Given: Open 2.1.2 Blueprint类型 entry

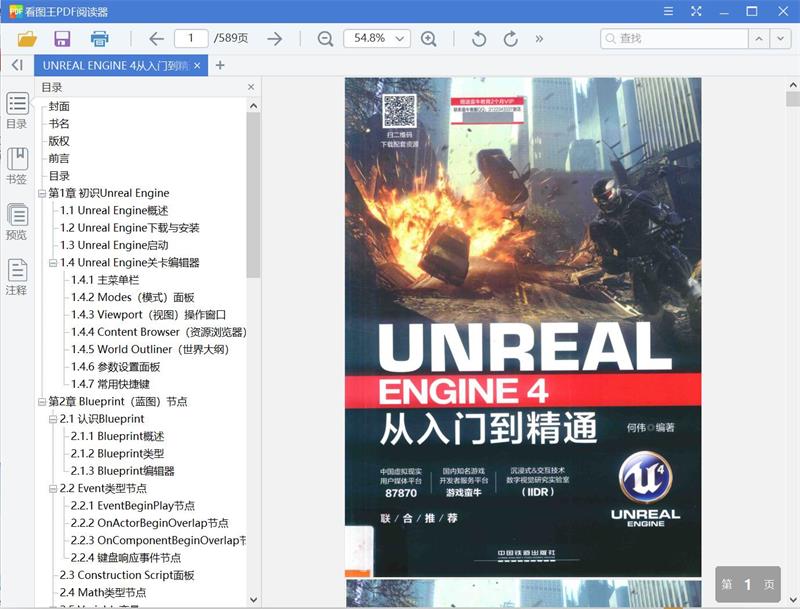Looking at the screenshot, I should point(117,454).
